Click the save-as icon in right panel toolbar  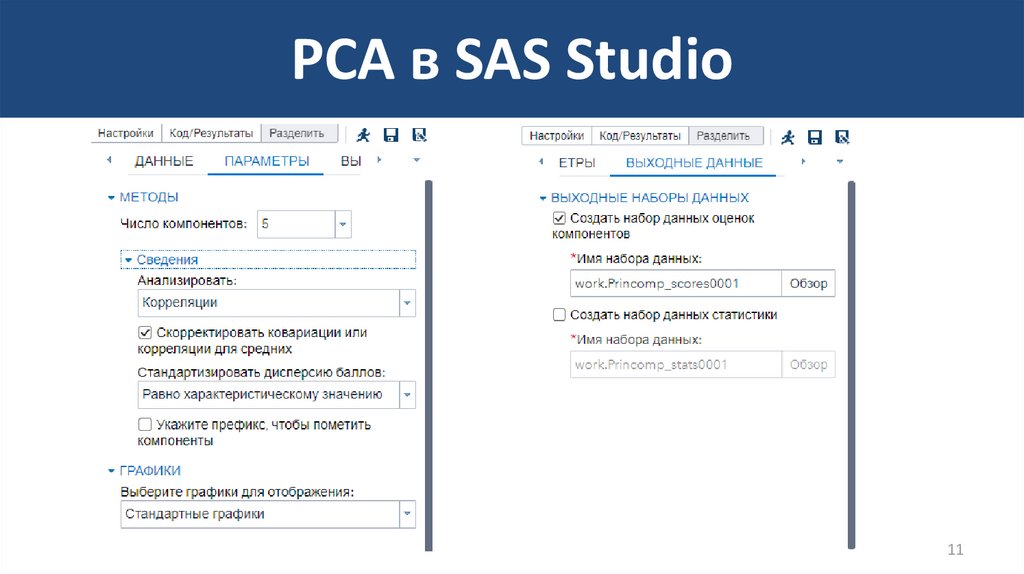(842, 137)
